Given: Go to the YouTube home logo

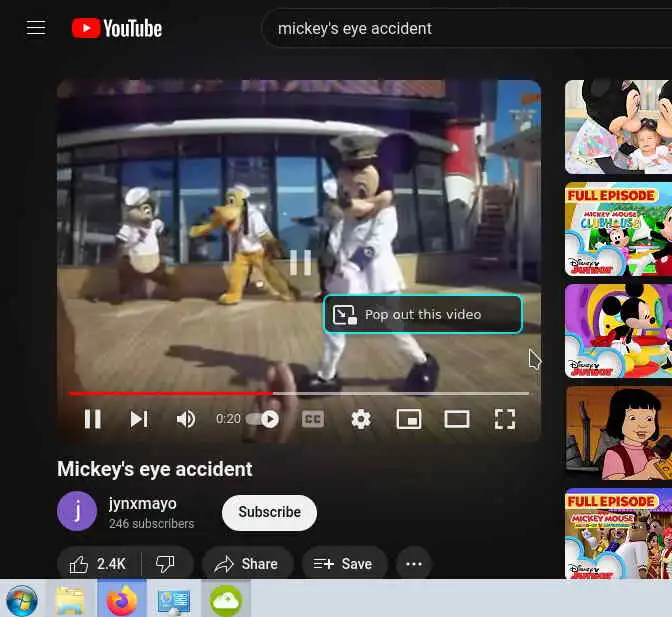Looking at the screenshot, I should pos(117,28).
